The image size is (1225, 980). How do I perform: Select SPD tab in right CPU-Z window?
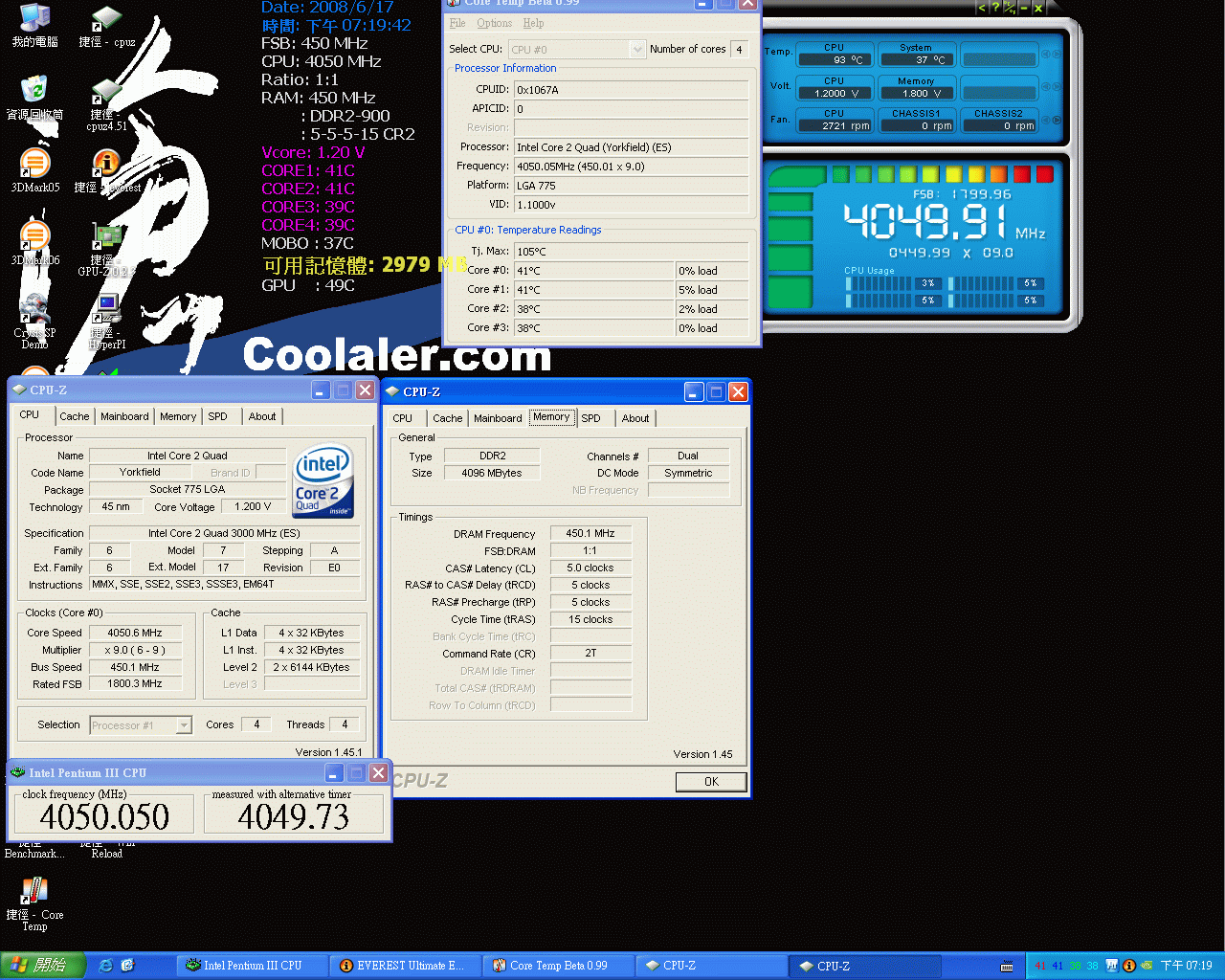[591, 418]
